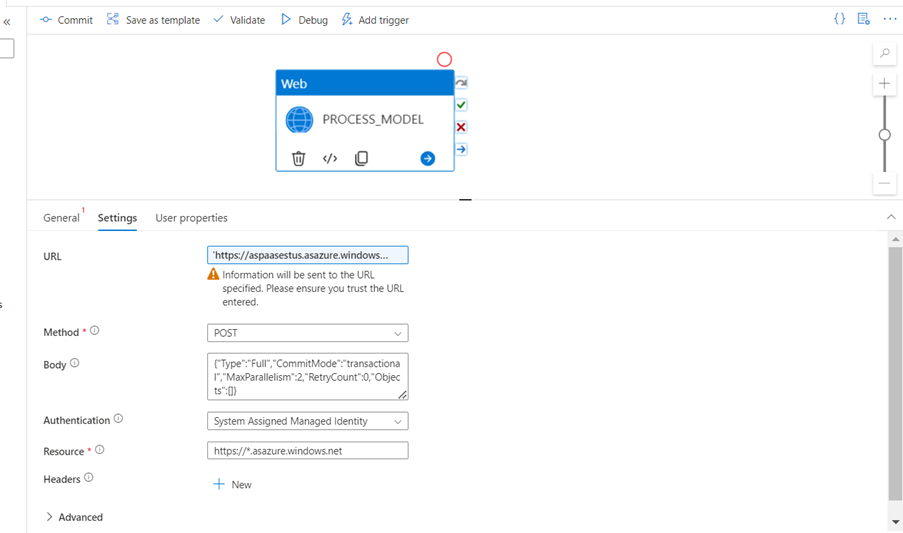This screenshot has width=903, height=533.
Task: Clone the PROCESS_MODEL activity with copy icon
Action: pos(361,158)
